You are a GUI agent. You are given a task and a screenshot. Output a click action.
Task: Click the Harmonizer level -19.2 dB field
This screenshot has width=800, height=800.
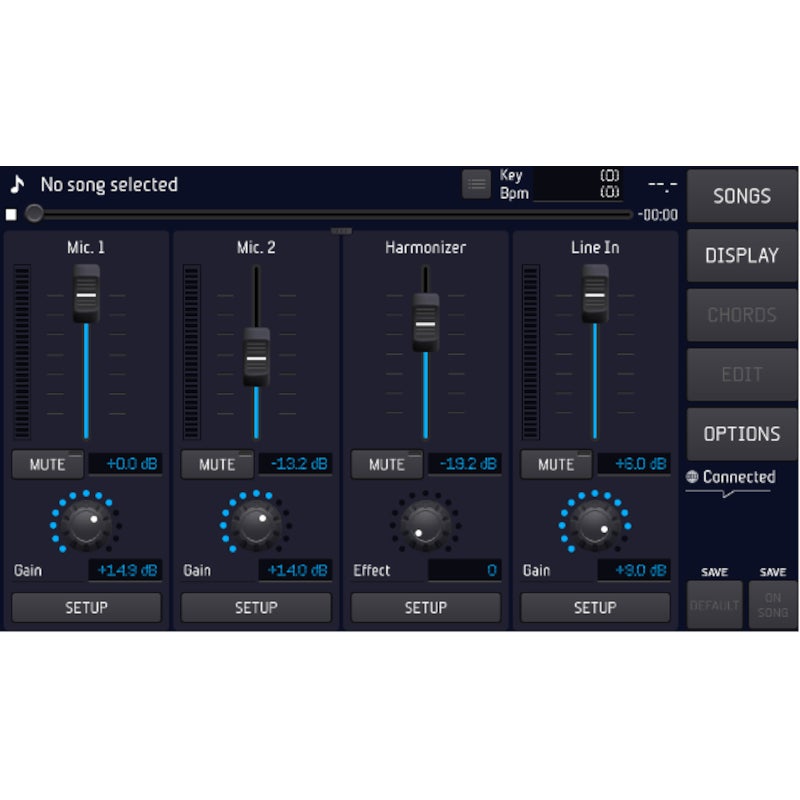(465, 464)
